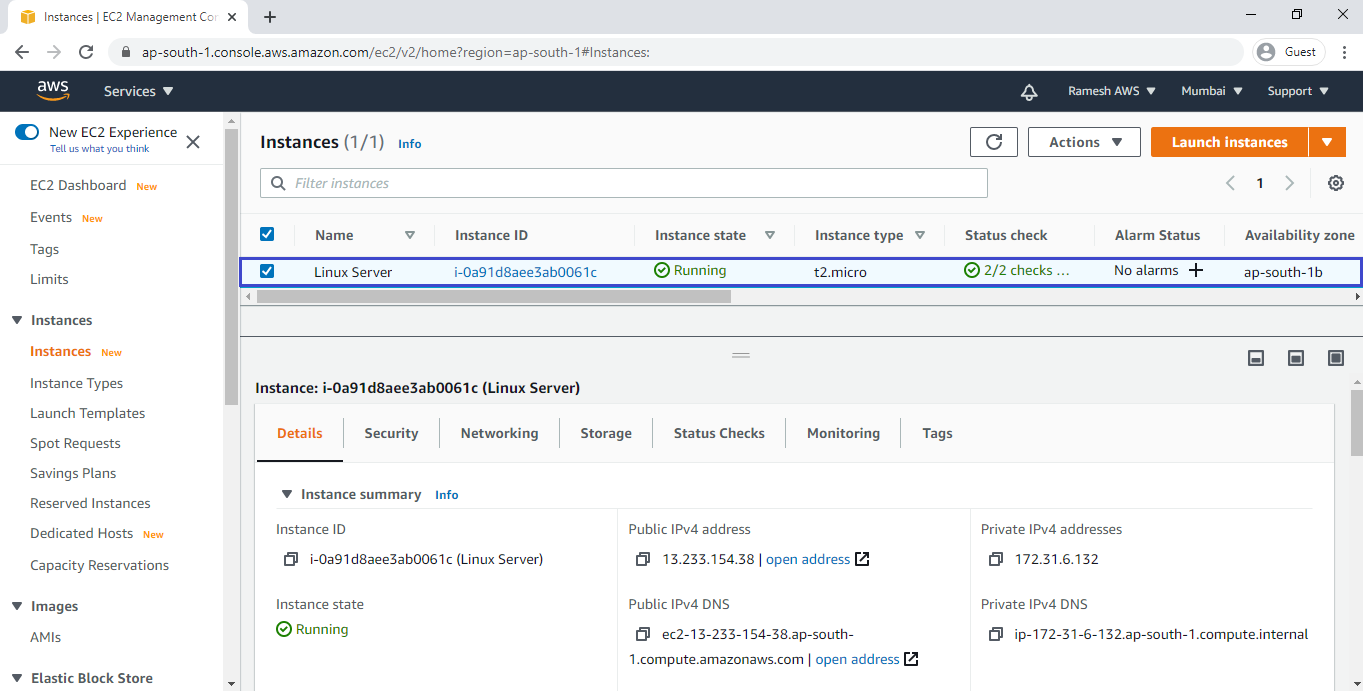Screen dimensions: 1363x691
Task: Collapse the Elastic Block Store section
Action: coord(16,678)
